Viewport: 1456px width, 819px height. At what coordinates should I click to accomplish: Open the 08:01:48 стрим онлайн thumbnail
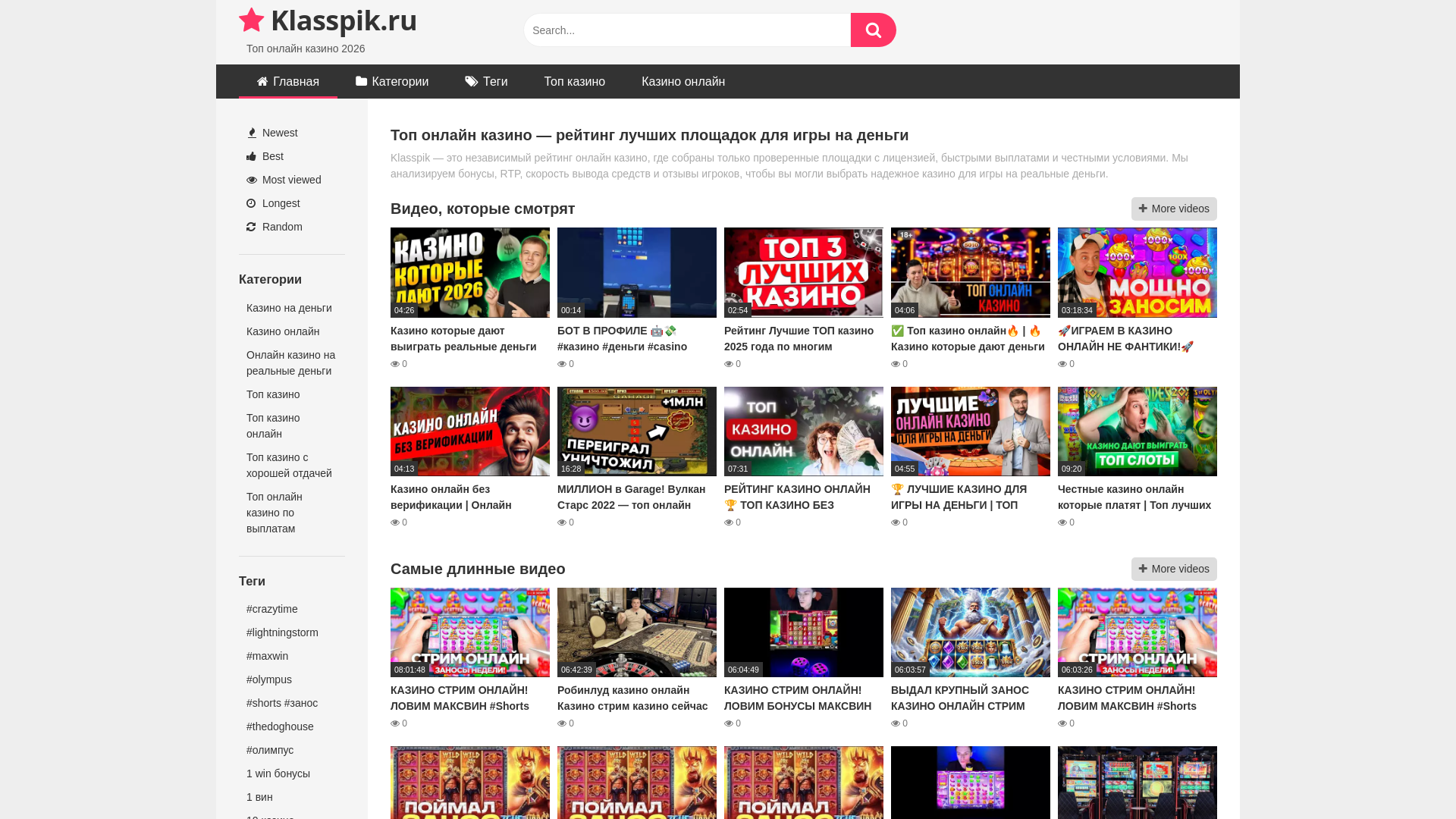[470, 632]
